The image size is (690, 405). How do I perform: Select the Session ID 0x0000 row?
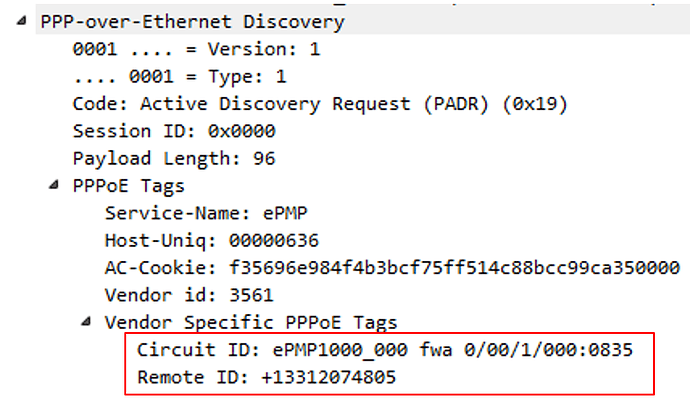point(174,131)
